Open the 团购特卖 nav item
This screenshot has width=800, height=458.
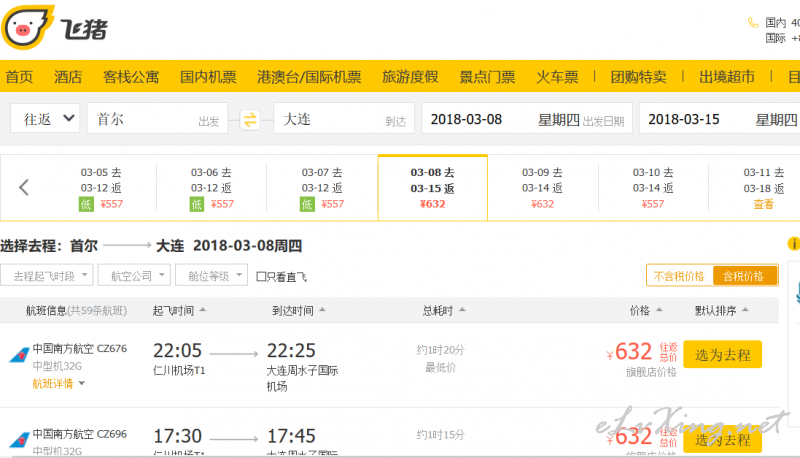[638, 77]
